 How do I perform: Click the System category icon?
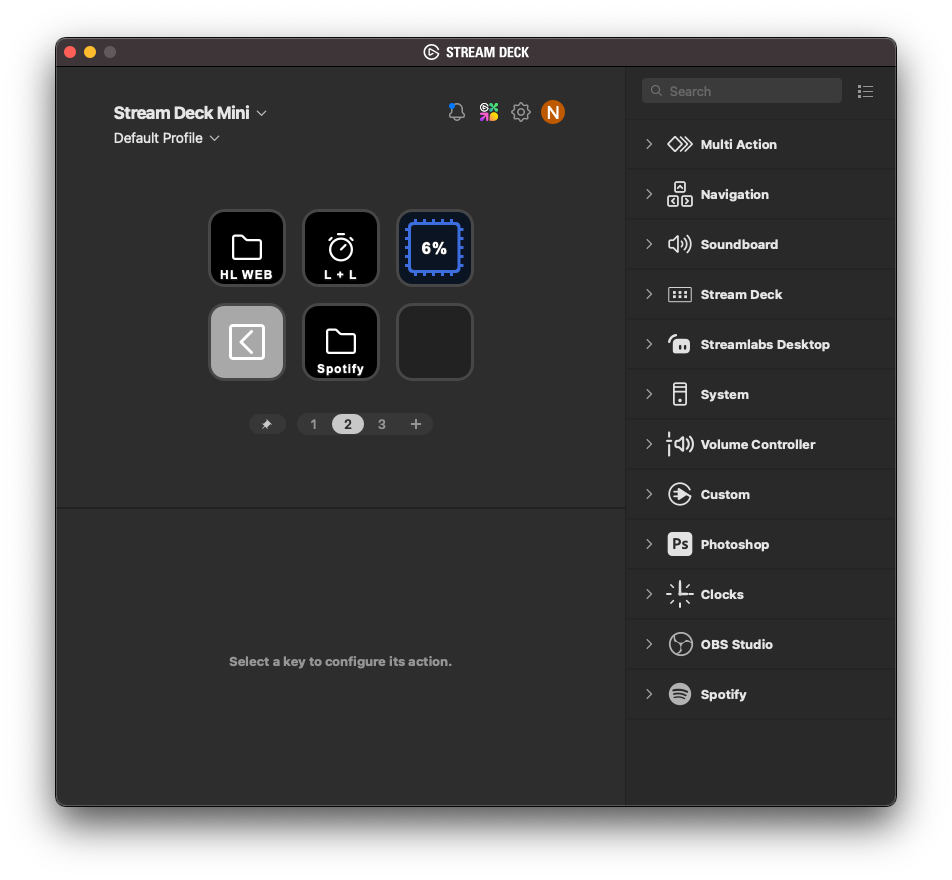680,394
